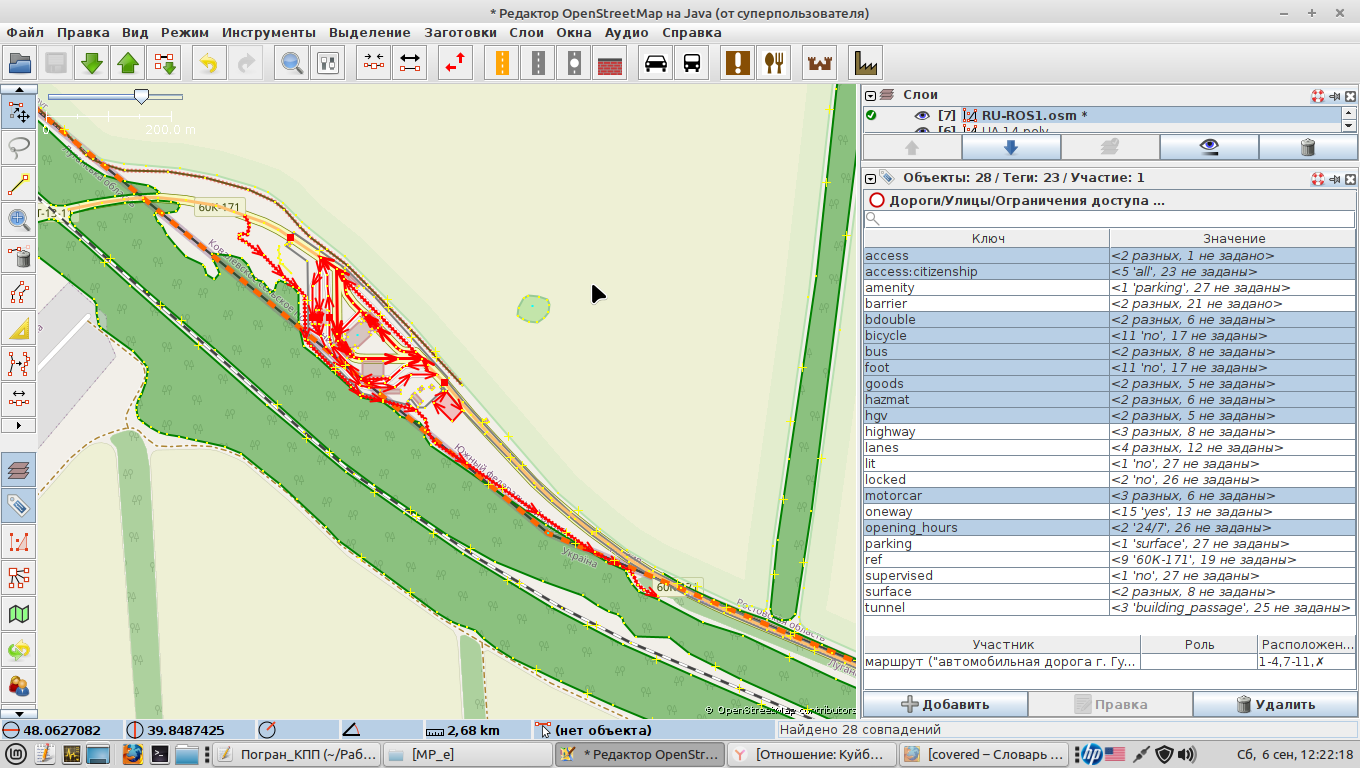Image resolution: width=1360 pixels, height=768 pixels.
Task: Click the Удалить button
Action: coord(1275,704)
